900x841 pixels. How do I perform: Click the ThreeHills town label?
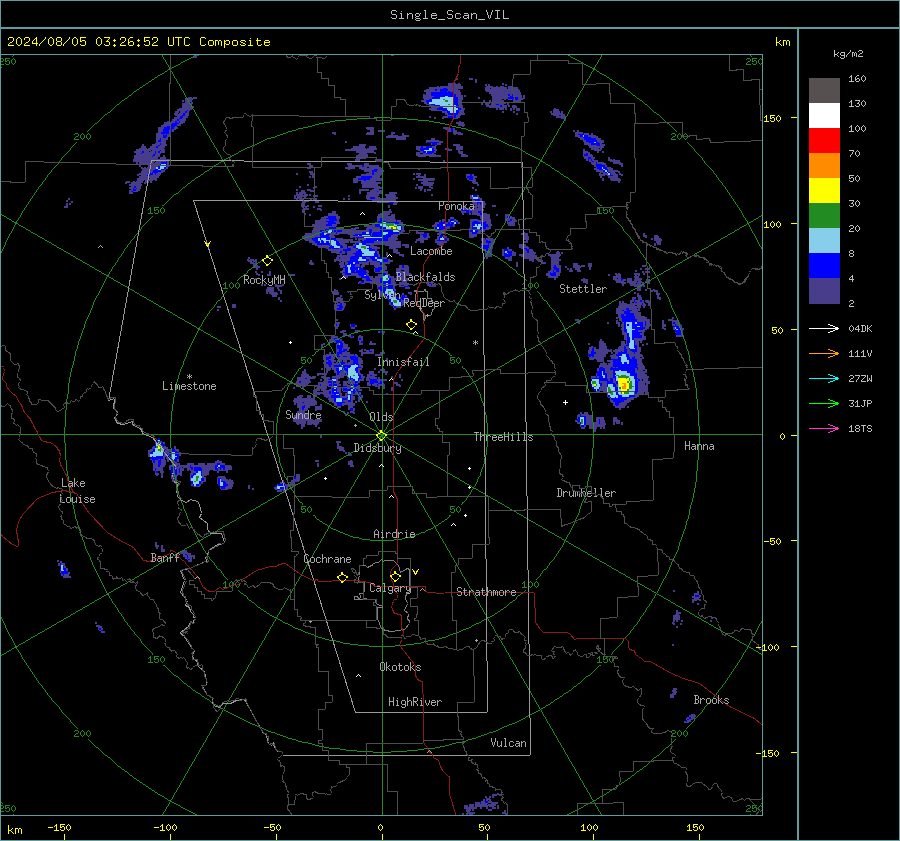pyautogui.click(x=503, y=437)
